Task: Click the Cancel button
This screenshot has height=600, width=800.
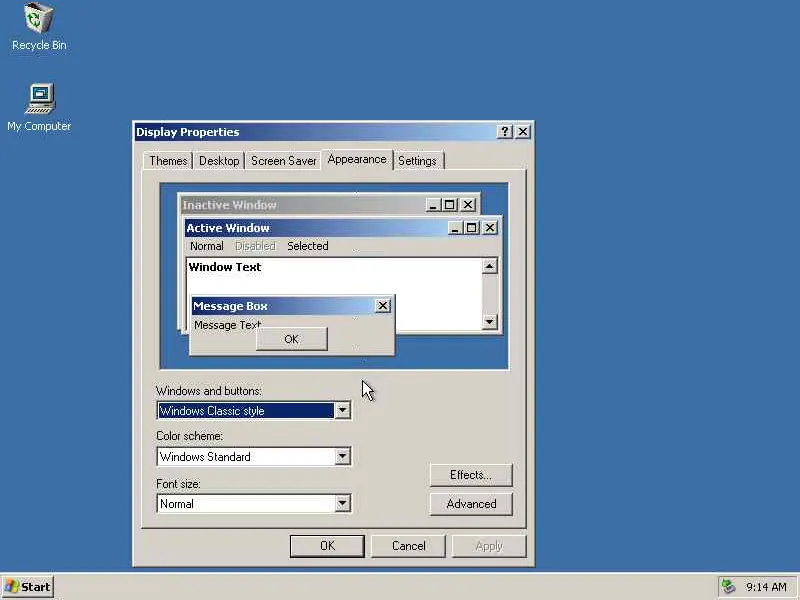Action: click(408, 546)
